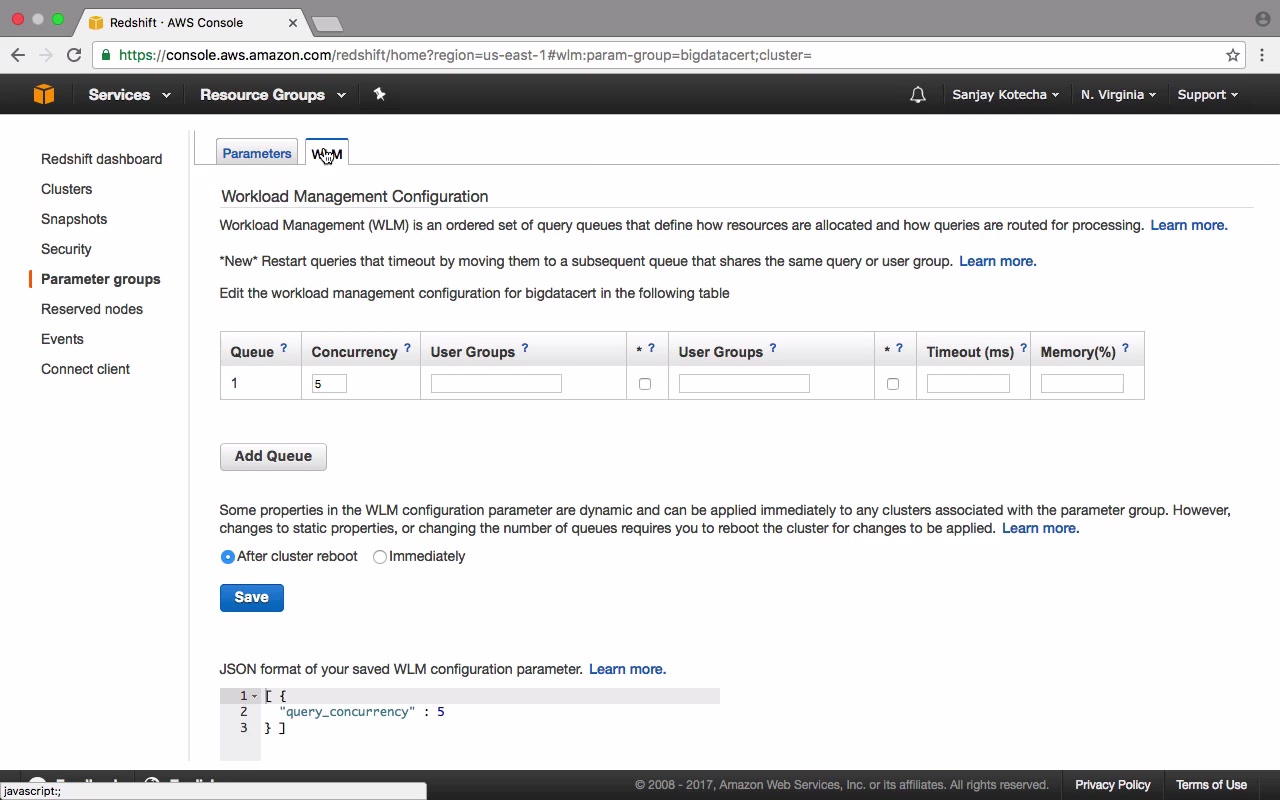
Task: Bookmark this page with the star icon
Action: pos(1233,55)
